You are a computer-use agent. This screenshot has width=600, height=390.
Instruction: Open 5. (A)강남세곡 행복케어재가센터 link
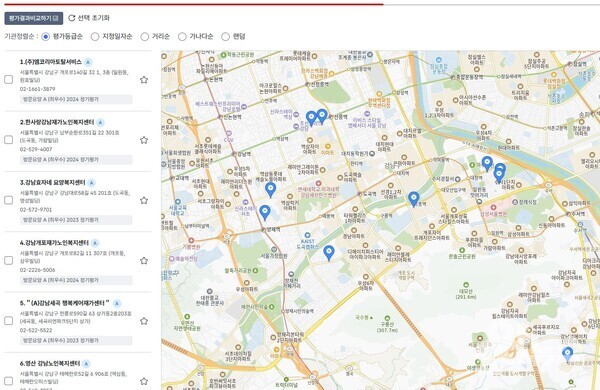coord(65,303)
